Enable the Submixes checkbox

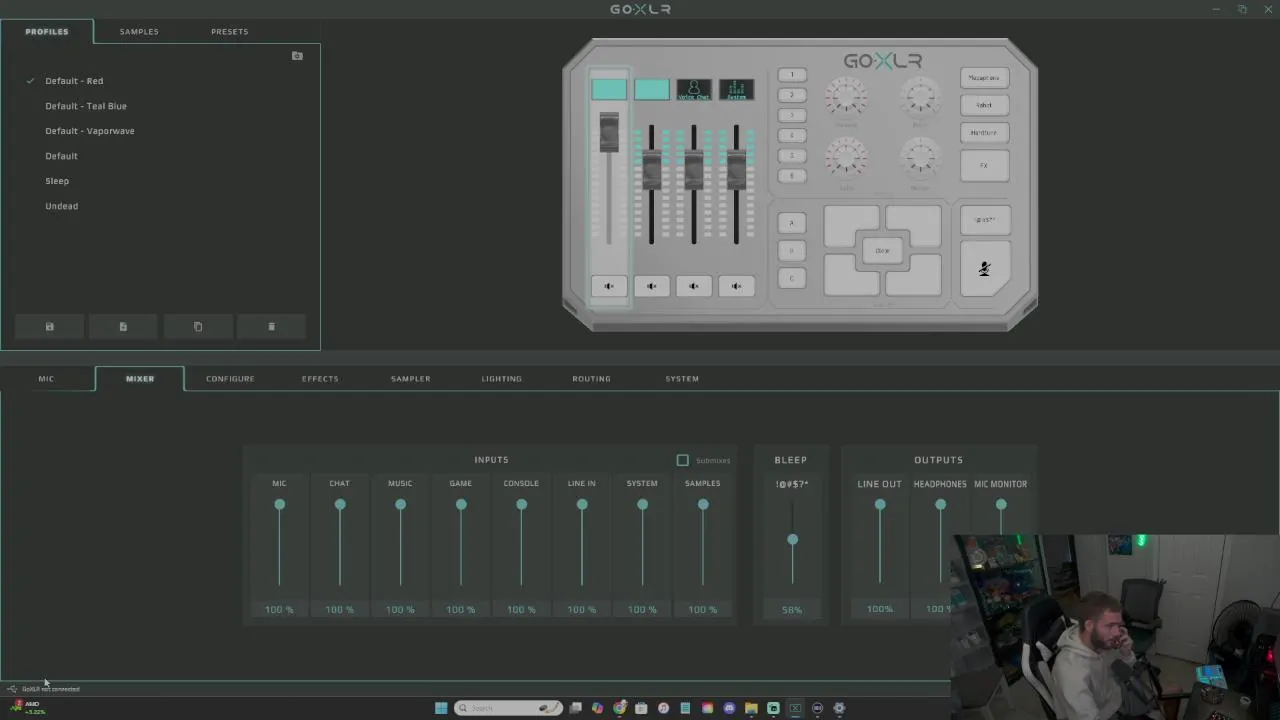(x=683, y=460)
